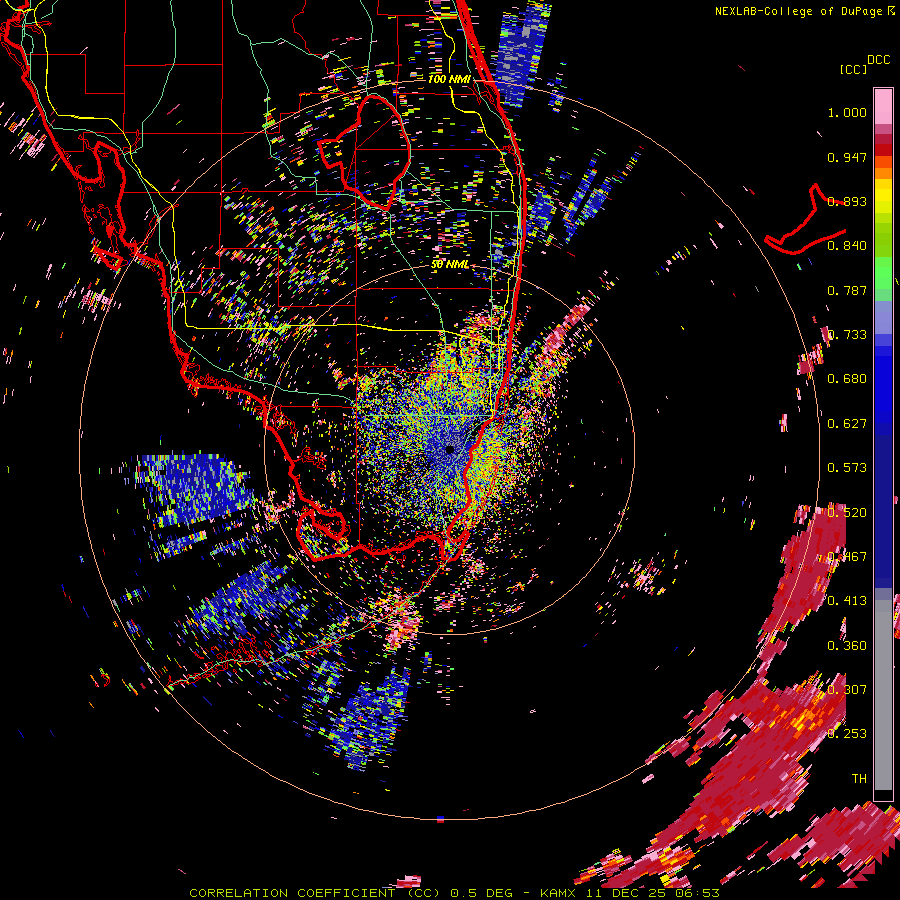Screen dimensions: 900x900
Task: Select the 0.840 scale value
Action: (x=847, y=246)
